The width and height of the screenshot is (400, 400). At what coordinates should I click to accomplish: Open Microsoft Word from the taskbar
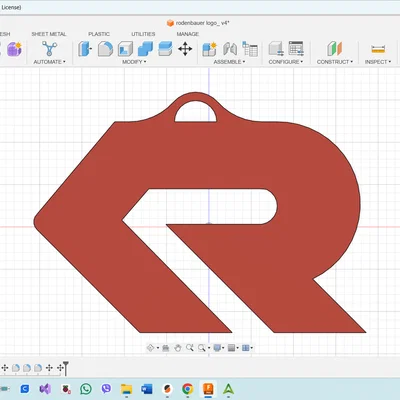(x=147, y=389)
